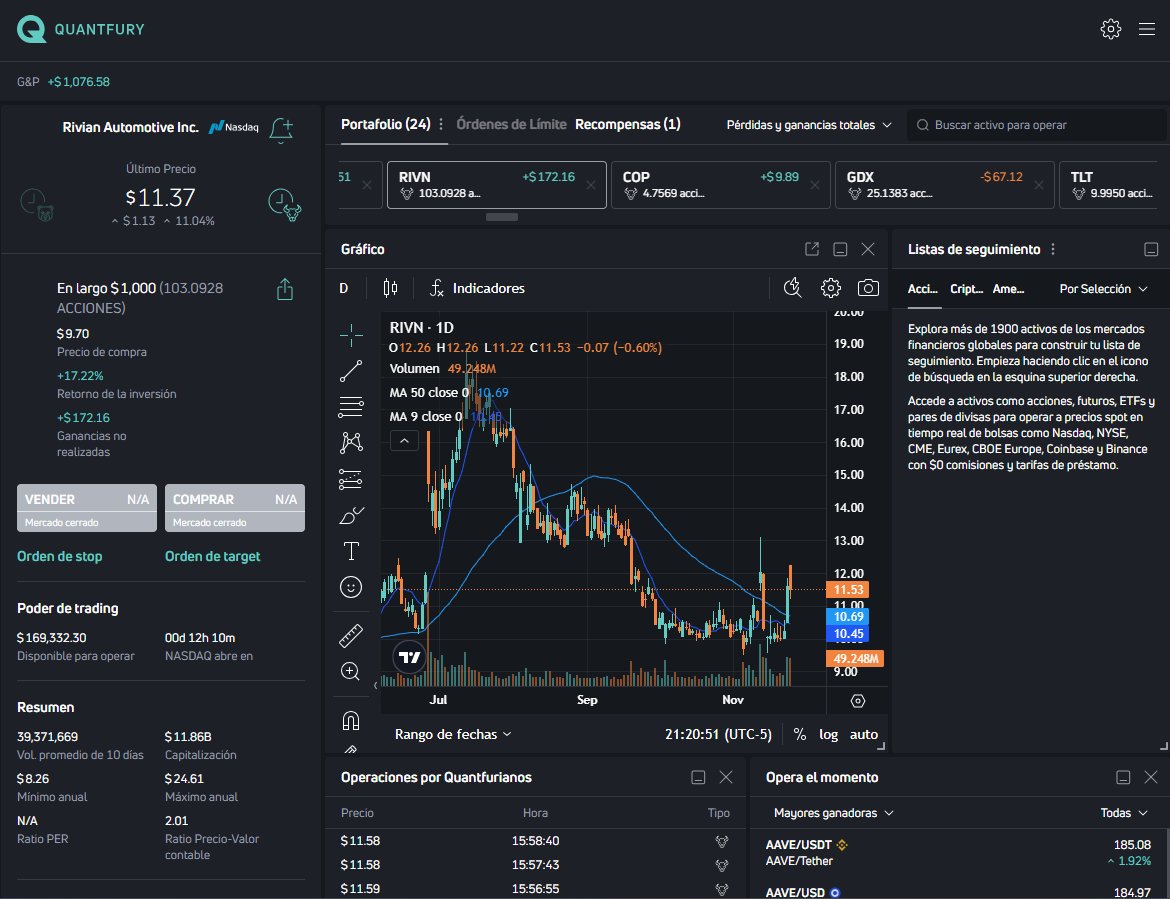1170x899 pixels.
Task: Select the forecast and measurement tool
Action: click(x=351, y=479)
